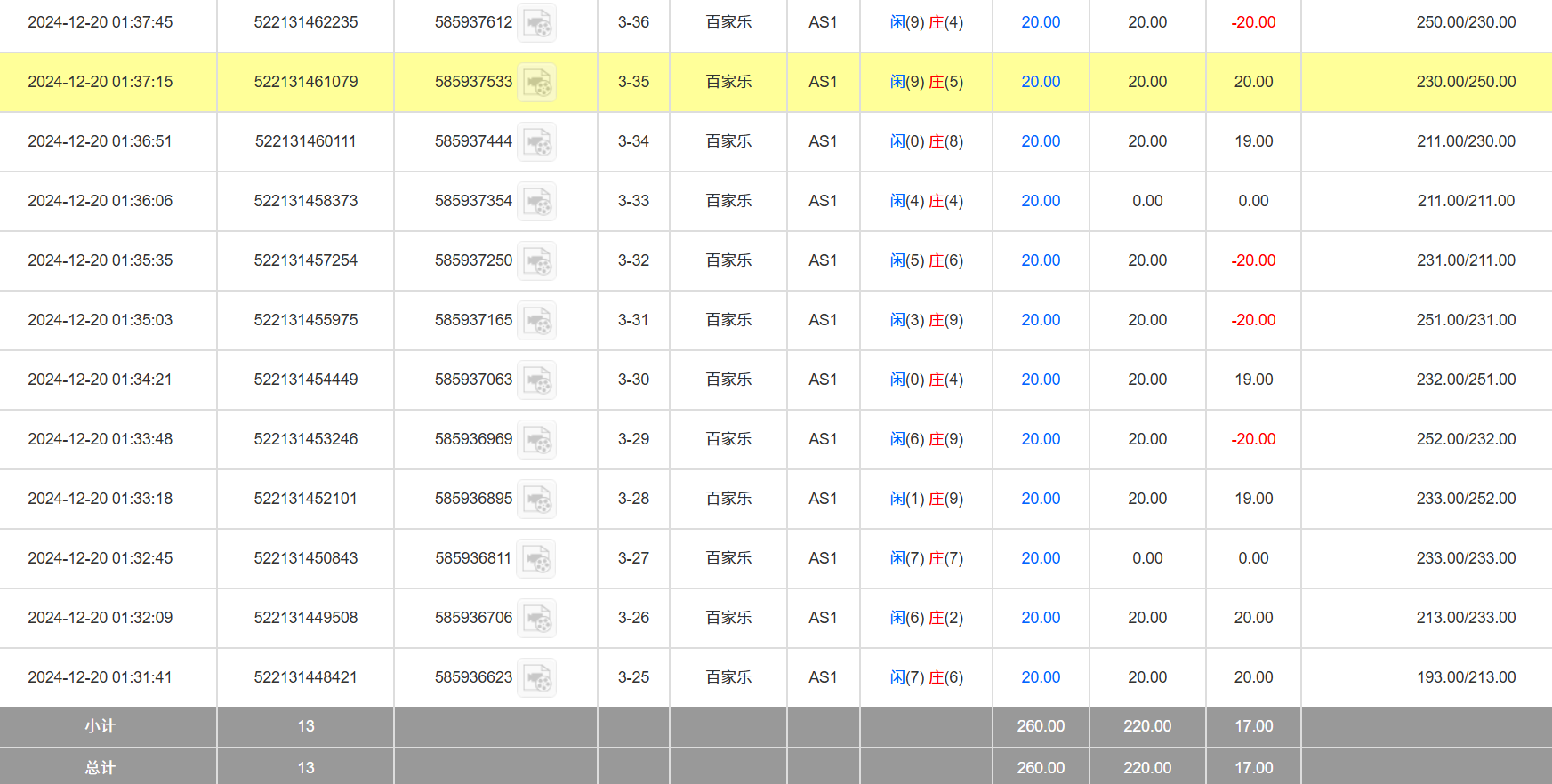Image resolution: width=1552 pixels, height=784 pixels.
Task: Open the 20.00 bet link in row 3-33
Action: 1040,201
